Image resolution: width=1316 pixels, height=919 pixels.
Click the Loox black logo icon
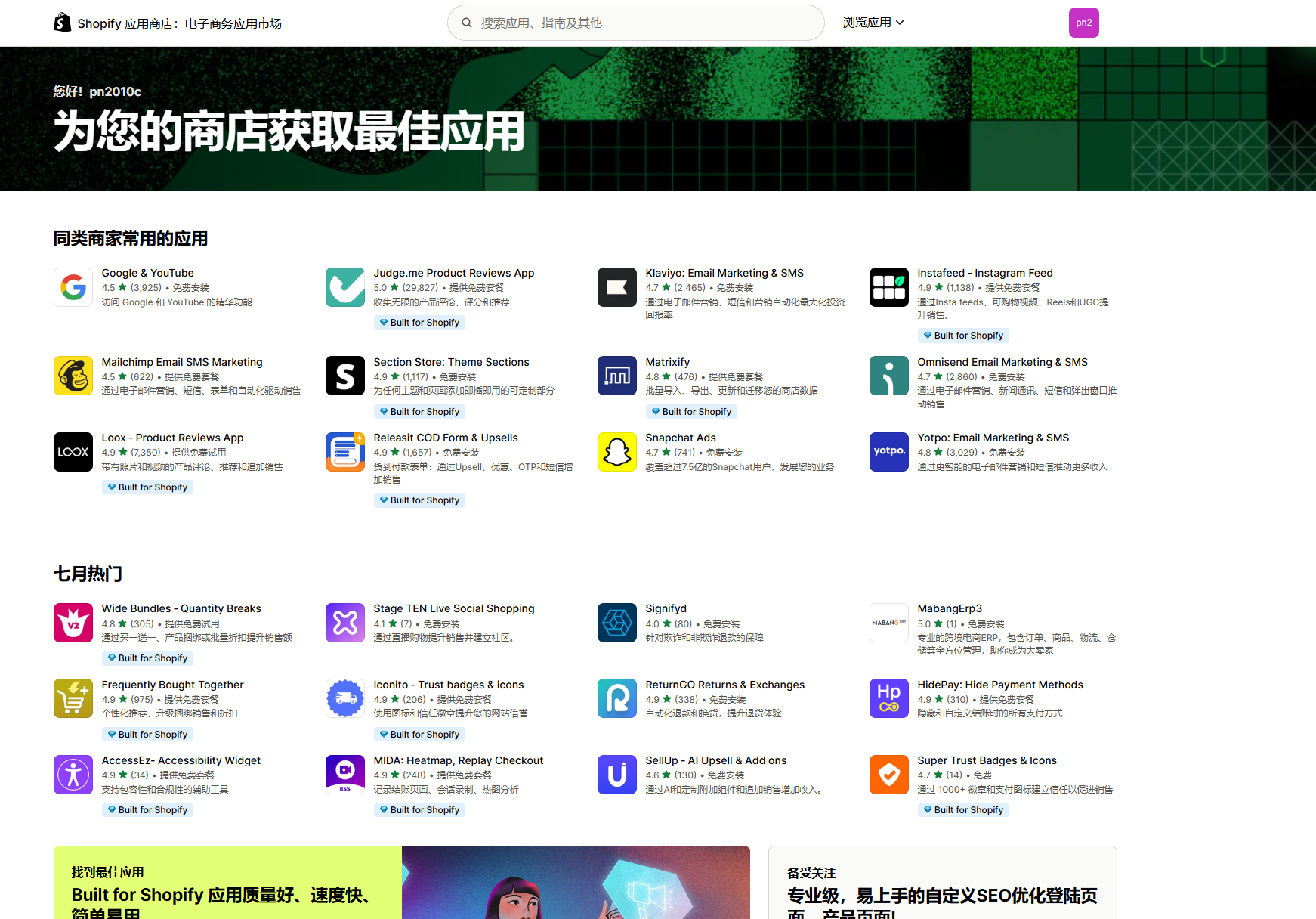click(x=73, y=452)
